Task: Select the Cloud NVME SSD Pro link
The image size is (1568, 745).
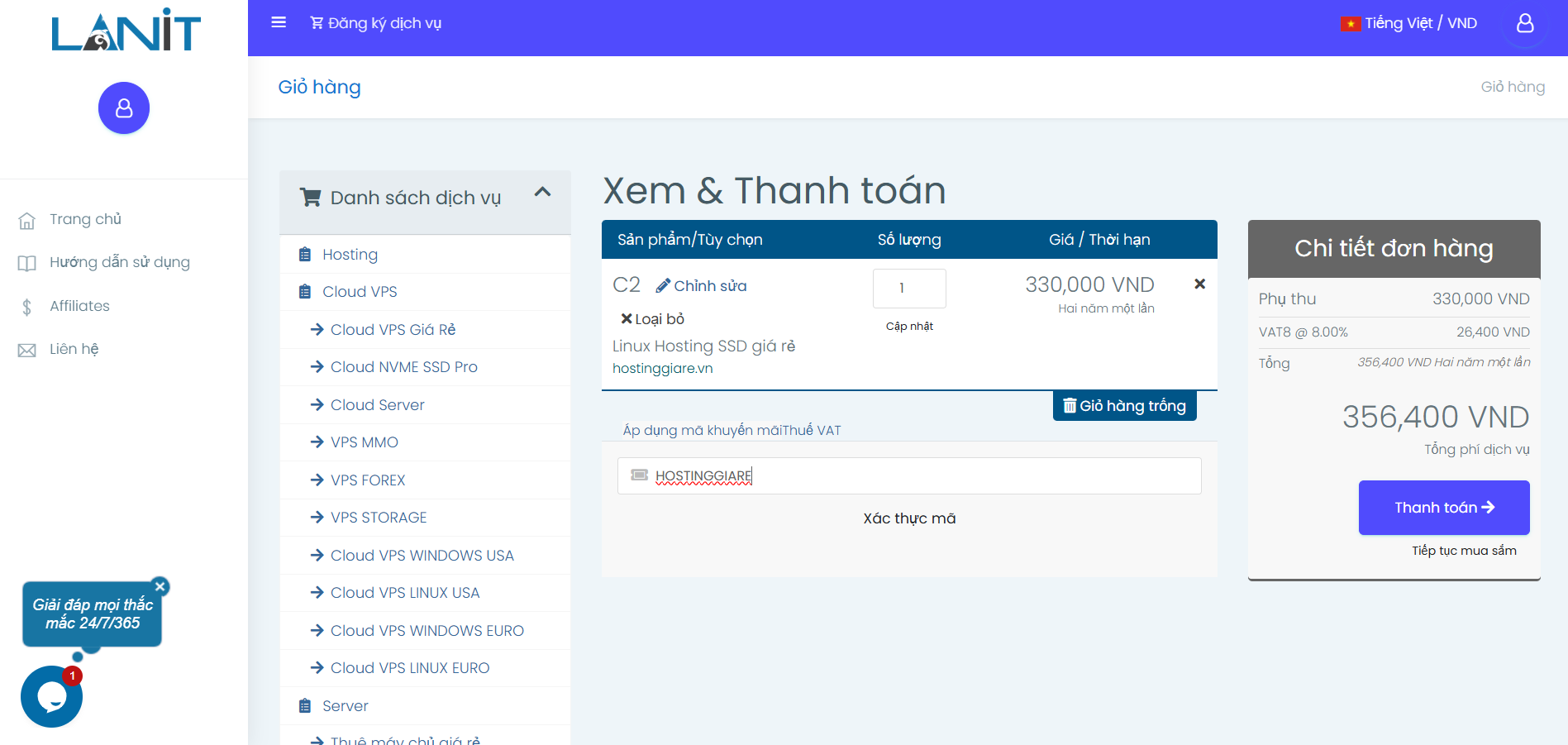Action: tap(403, 367)
